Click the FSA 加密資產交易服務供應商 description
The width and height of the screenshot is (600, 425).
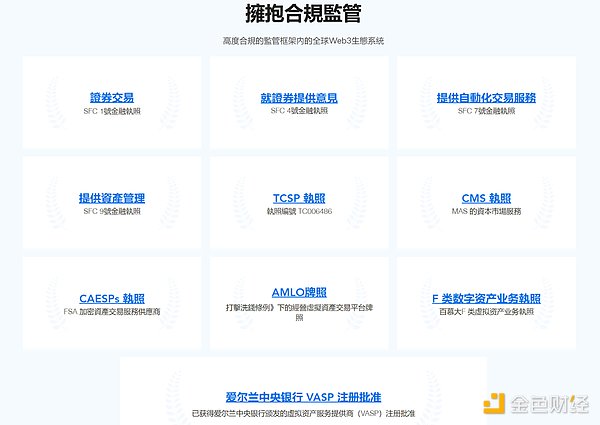tap(112, 311)
